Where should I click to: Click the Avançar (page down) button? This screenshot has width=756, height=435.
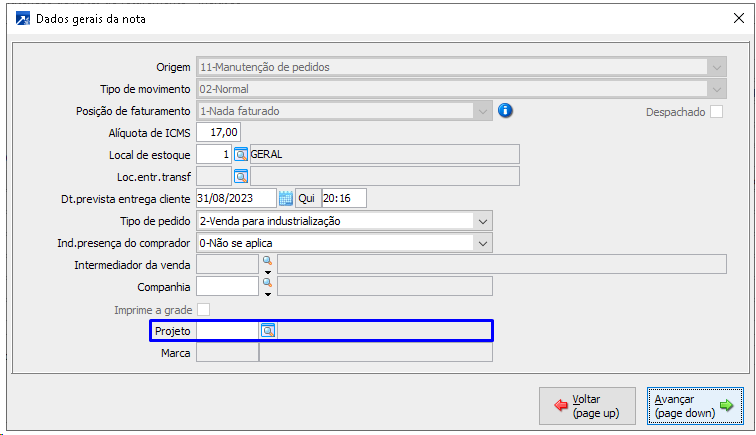695,406
